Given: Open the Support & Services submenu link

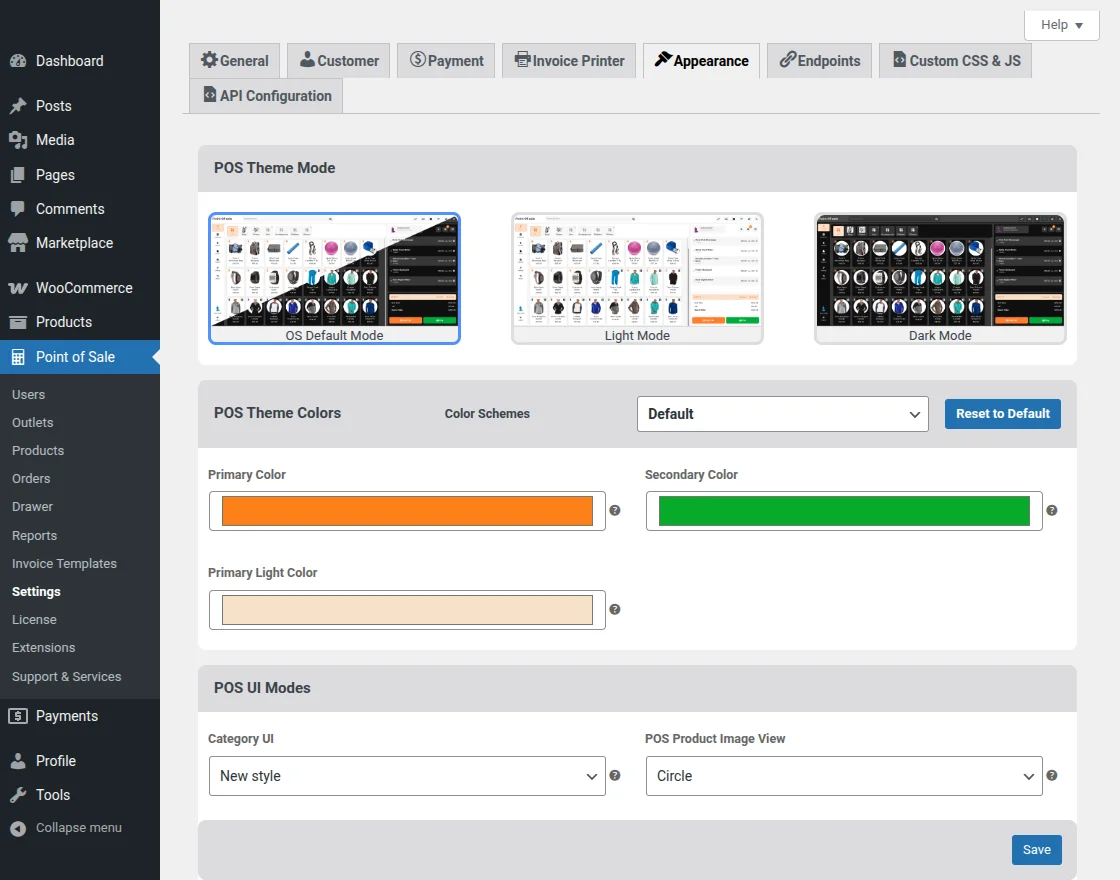Looking at the screenshot, I should point(66,676).
